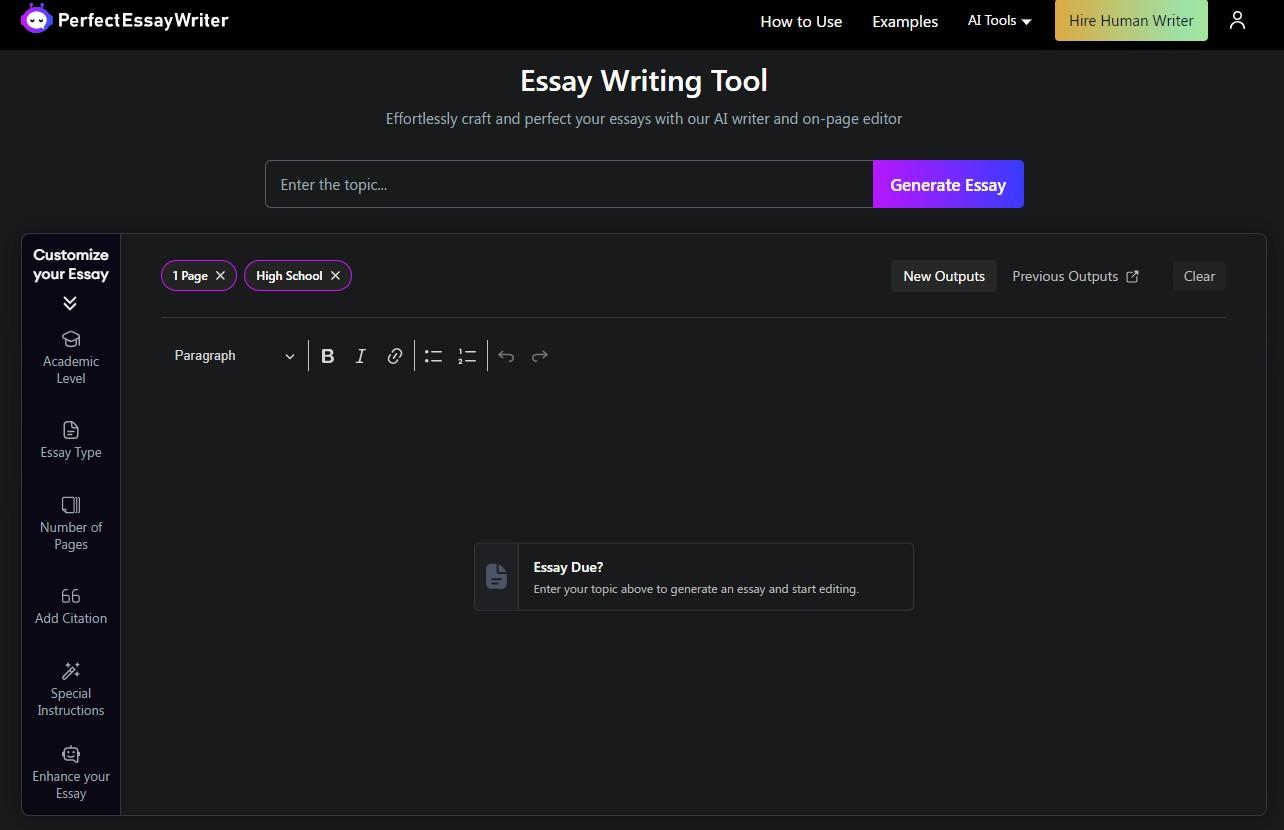Click the Essay Due? heading

568,567
